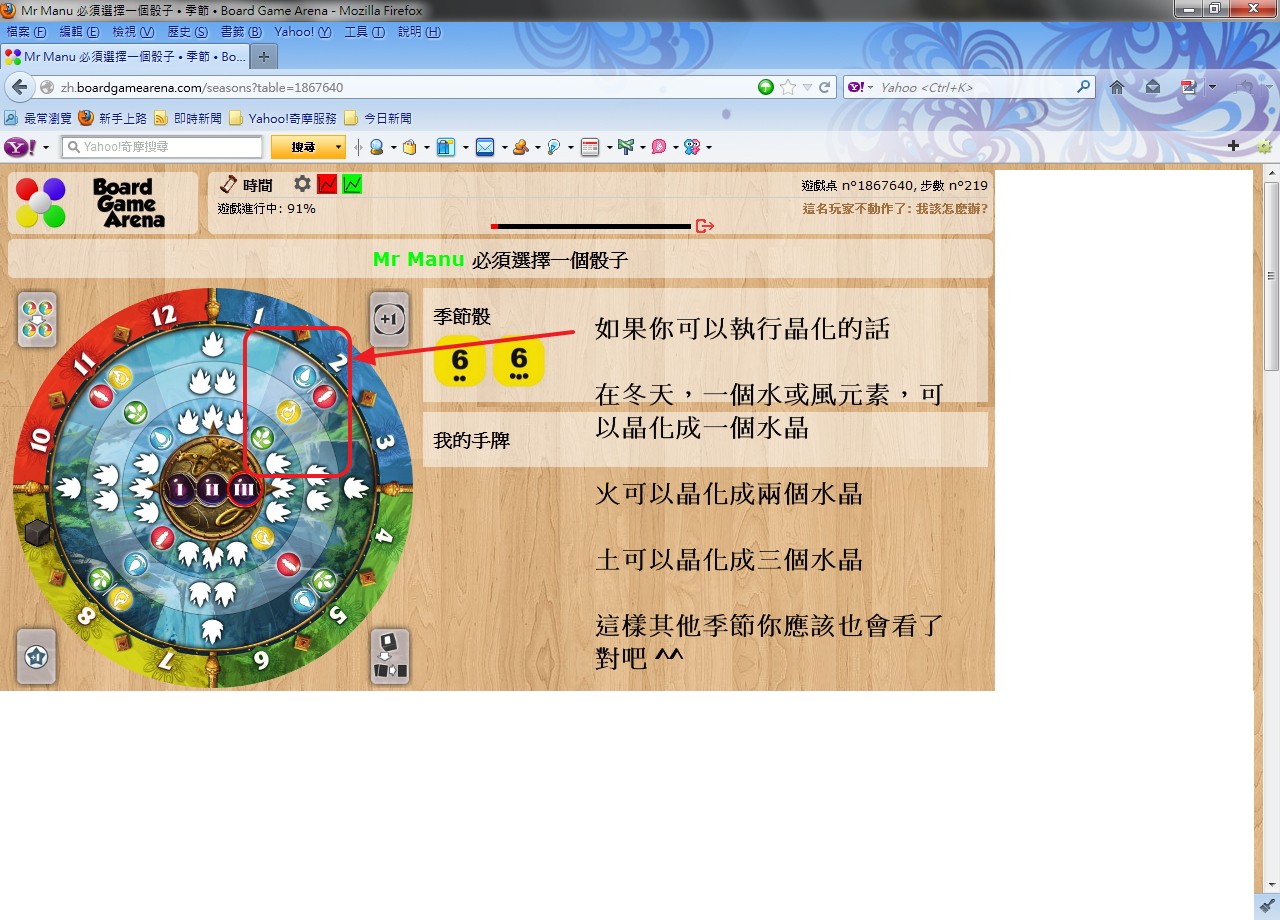
Task: Open the 歷史 (S) menu
Action: [187, 32]
